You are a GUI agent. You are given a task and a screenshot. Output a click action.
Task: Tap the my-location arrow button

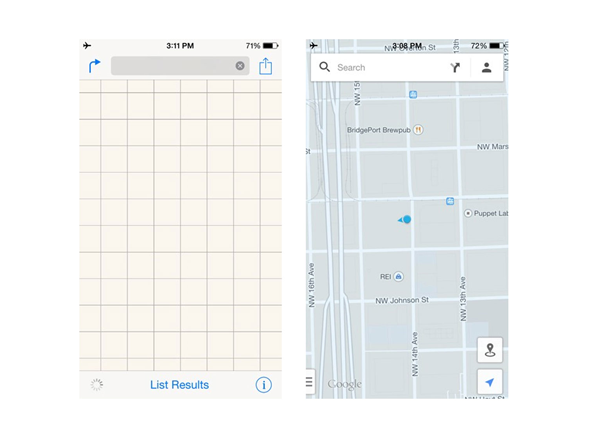tap(490, 382)
